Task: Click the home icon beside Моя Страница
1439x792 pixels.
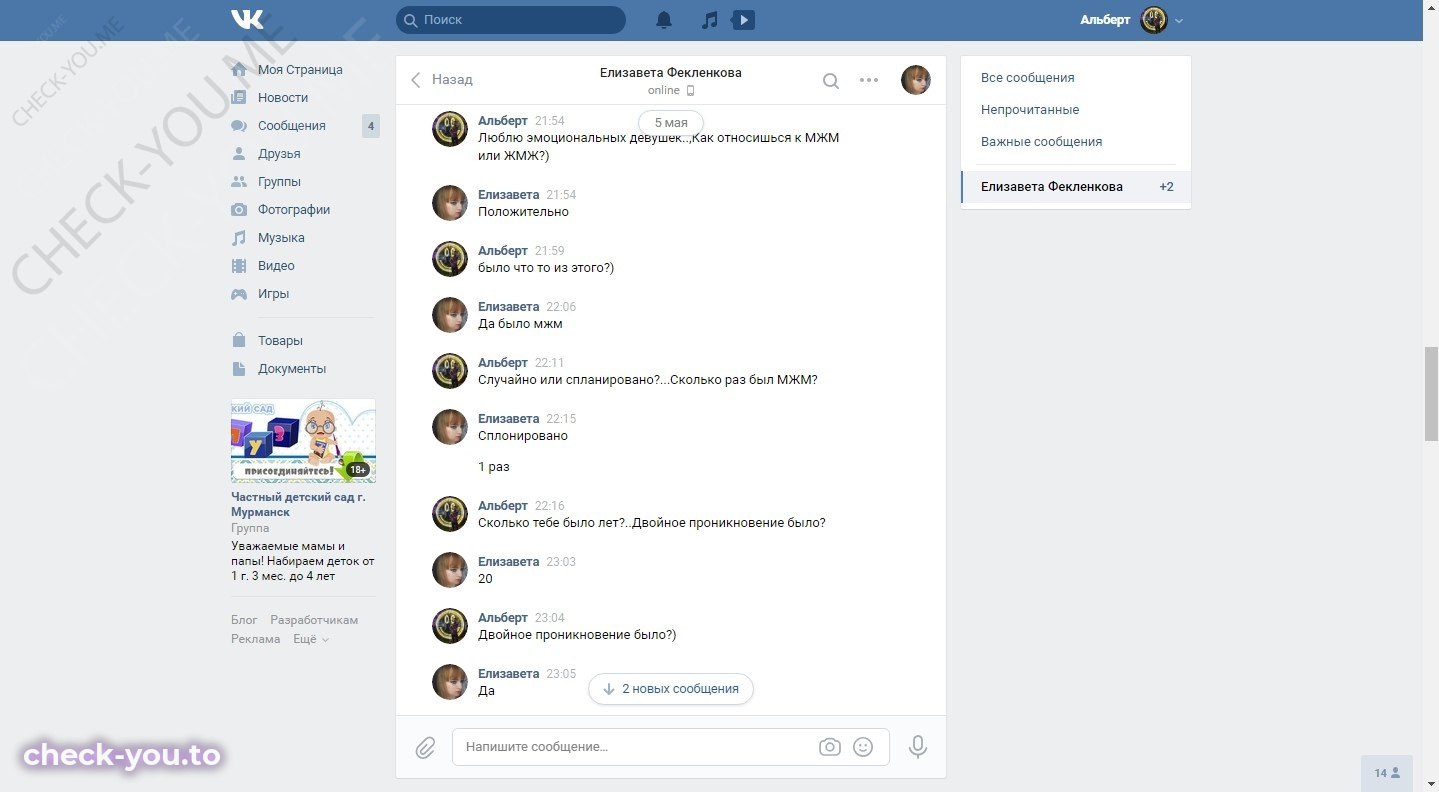Action: pyautogui.click(x=239, y=70)
